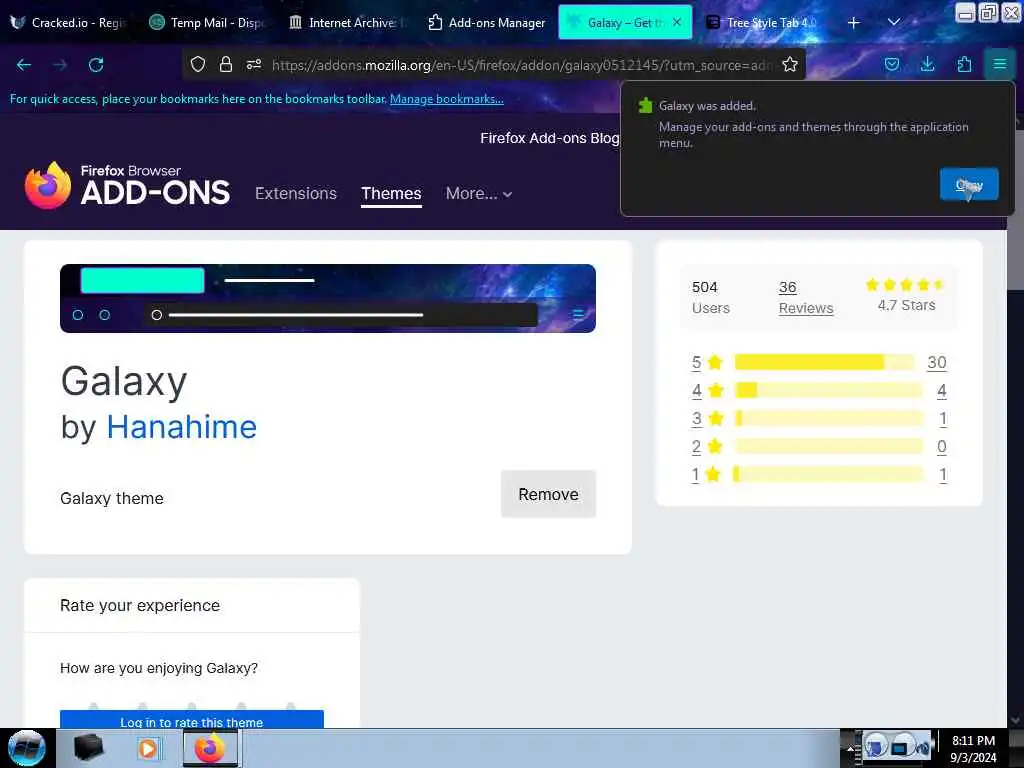Image resolution: width=1024 pixels, height=768 pixels.
Task: Open the Themes section
Action: [391, 193]
